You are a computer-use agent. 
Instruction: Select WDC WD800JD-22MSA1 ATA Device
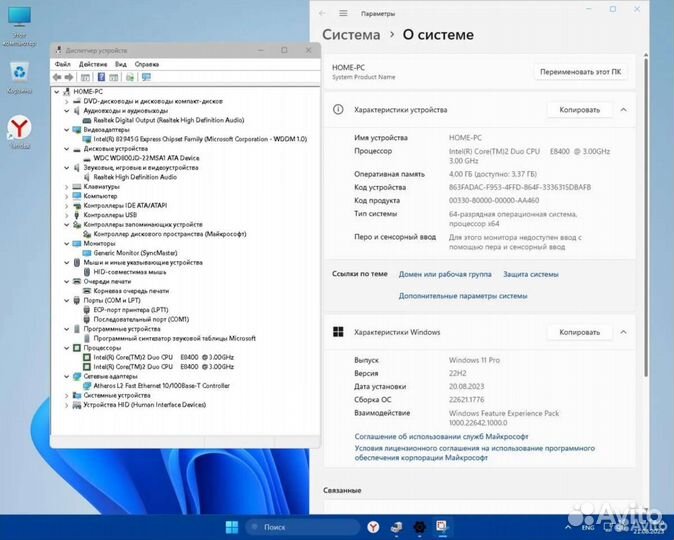146,158
